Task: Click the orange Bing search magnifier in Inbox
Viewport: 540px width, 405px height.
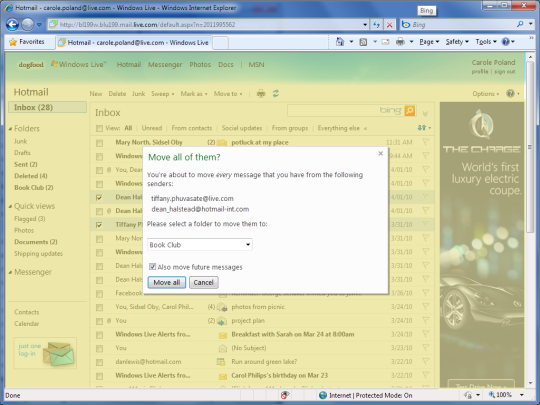Action: tap(409, 111)
